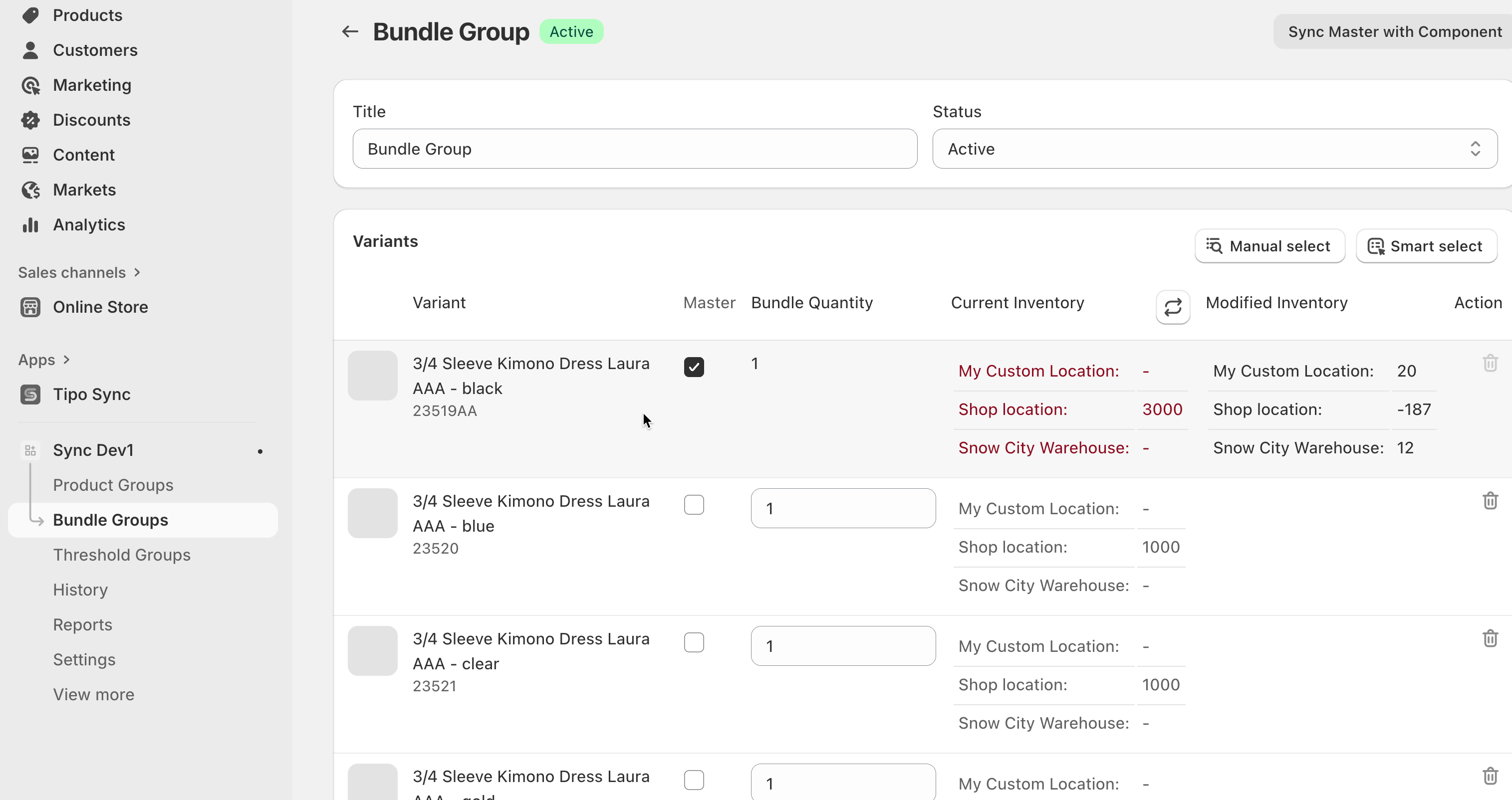Check Master box for clear variant

click(x=694, y=642)
